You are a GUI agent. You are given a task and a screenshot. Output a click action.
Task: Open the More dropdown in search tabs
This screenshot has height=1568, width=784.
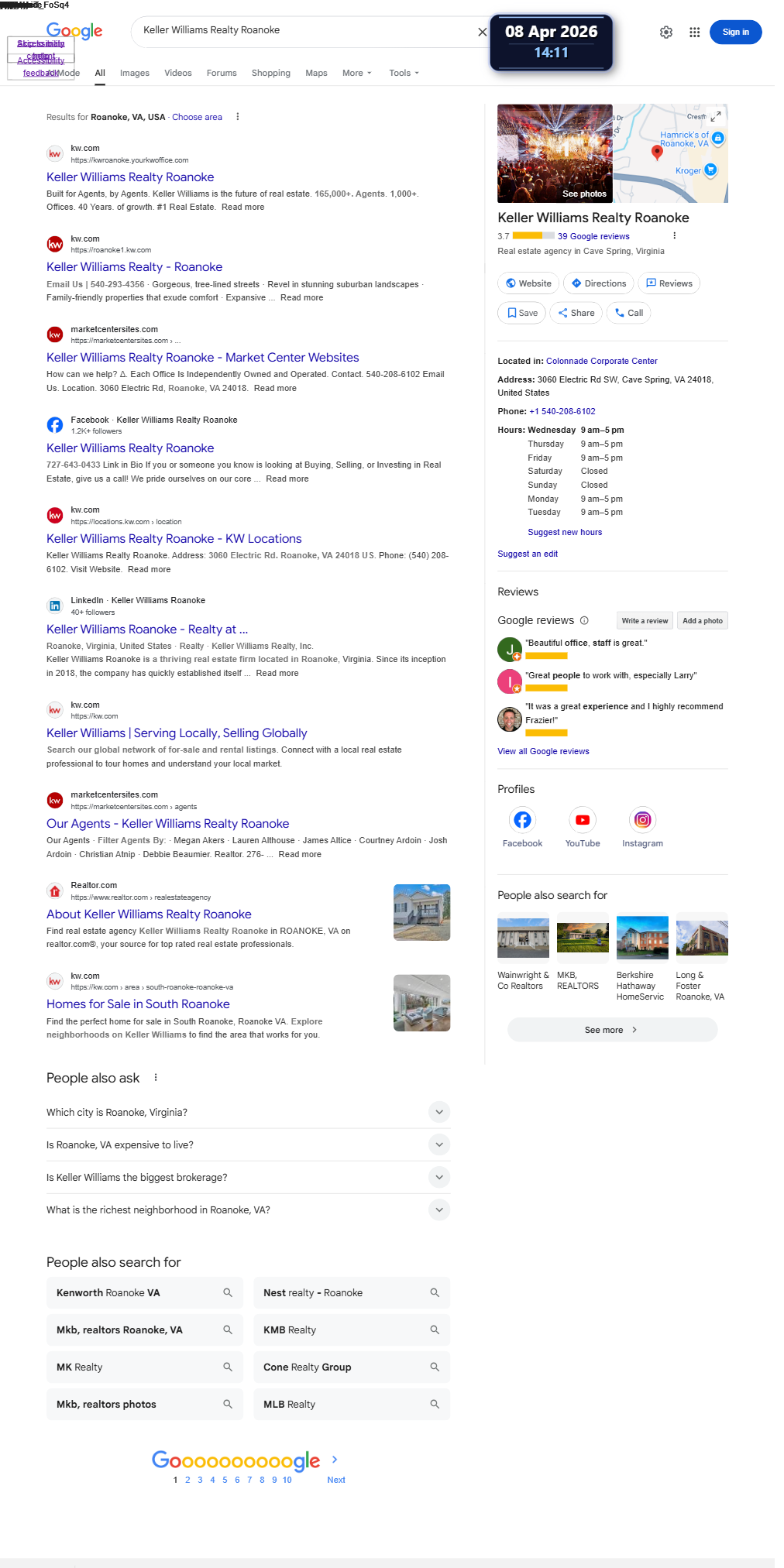[x=356, y=73]
